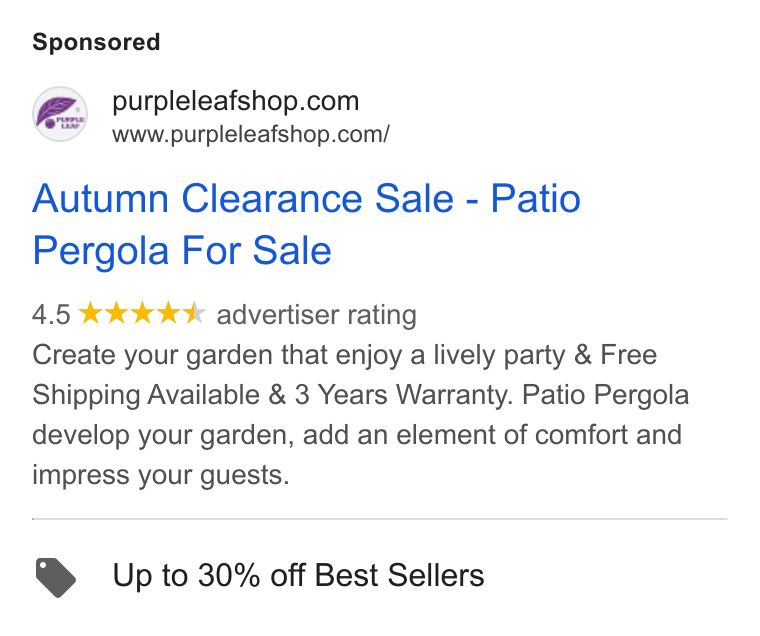Click the half-filled fifth rating star
760x636 pixels.
(195, 313)
